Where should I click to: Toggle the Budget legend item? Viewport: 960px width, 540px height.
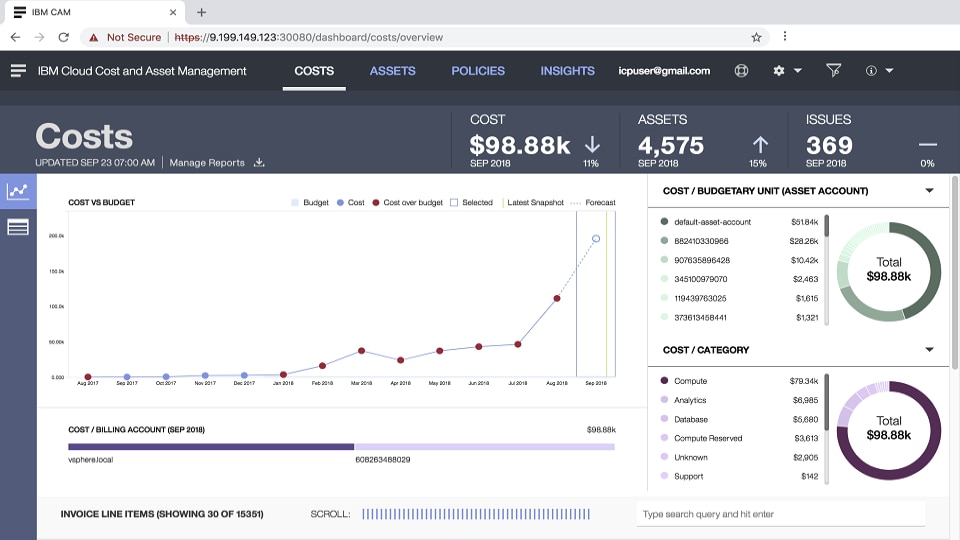(310, 203)
